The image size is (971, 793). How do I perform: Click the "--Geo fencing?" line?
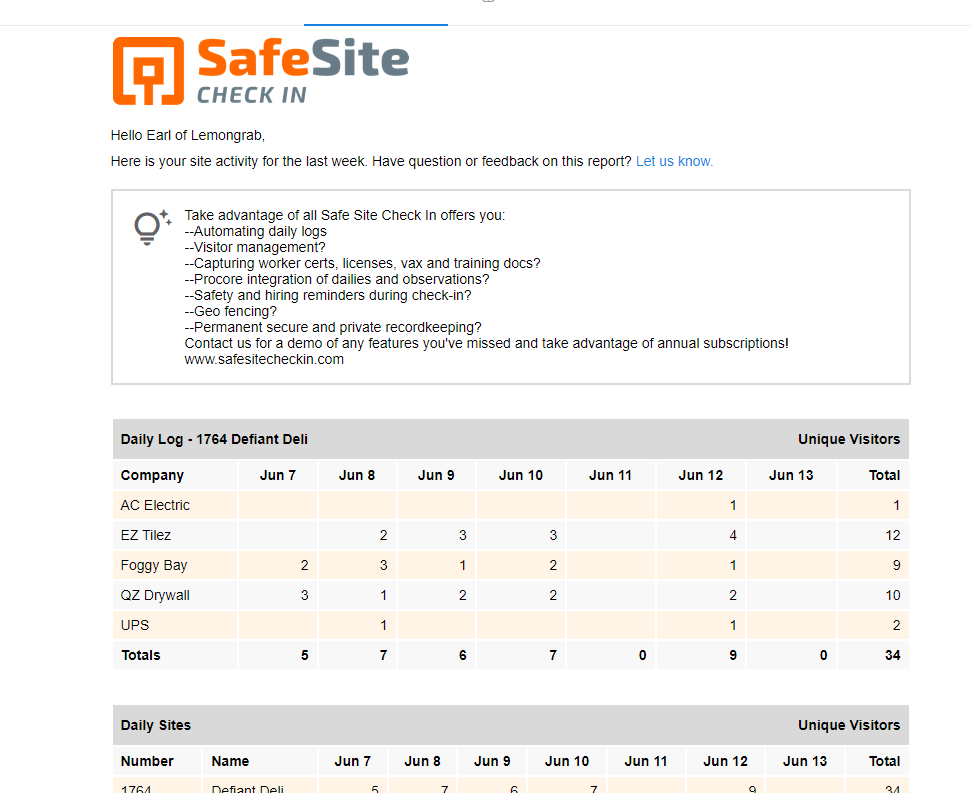click(230, 311)
